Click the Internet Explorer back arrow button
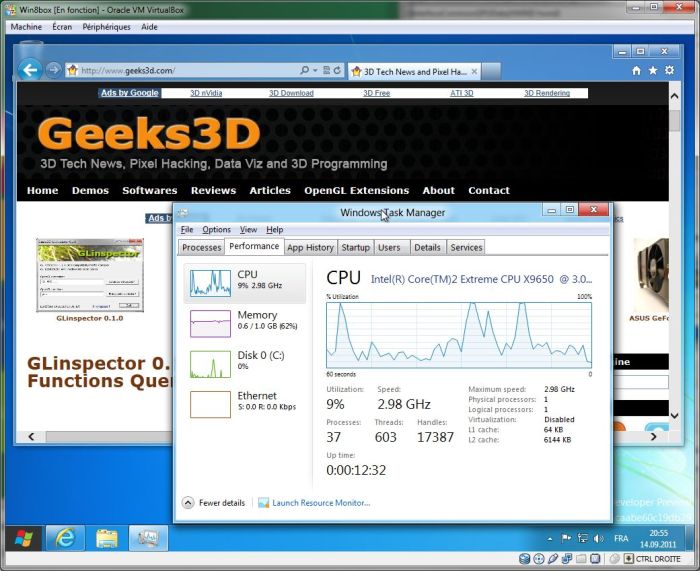This screenshot has height=571, width=700. tap(30, 70)
